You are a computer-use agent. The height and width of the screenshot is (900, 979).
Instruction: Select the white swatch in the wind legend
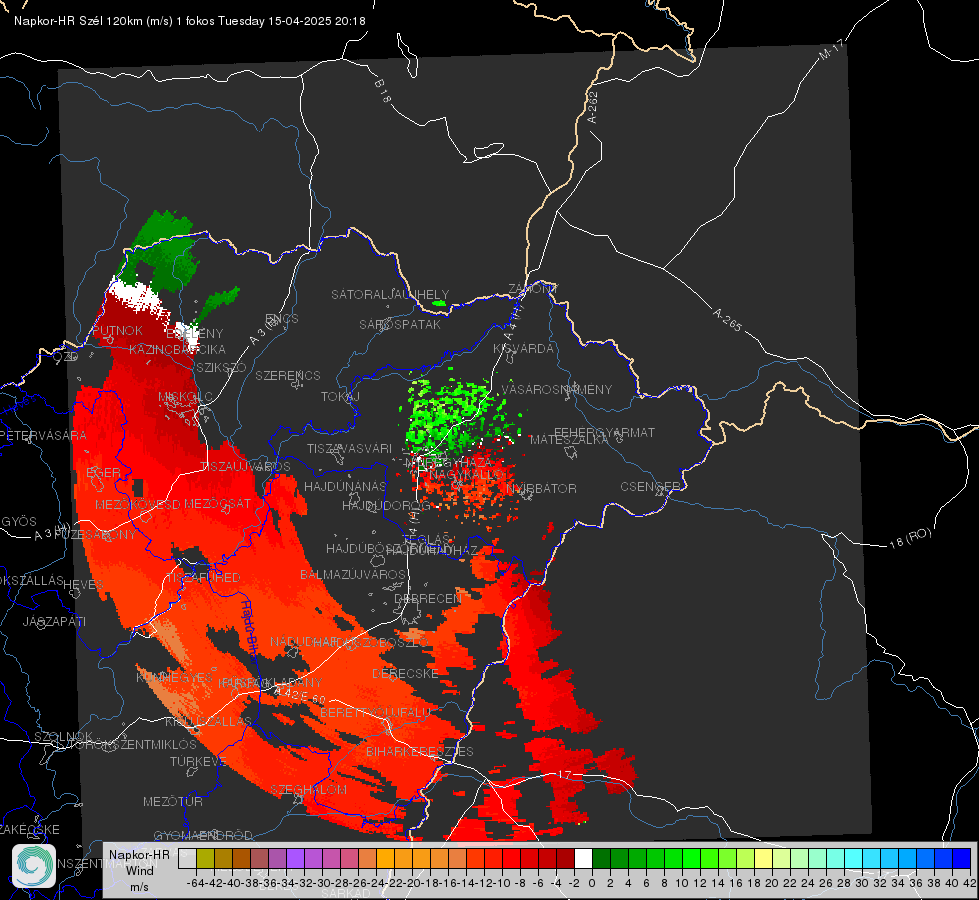(x=583, y=858)
